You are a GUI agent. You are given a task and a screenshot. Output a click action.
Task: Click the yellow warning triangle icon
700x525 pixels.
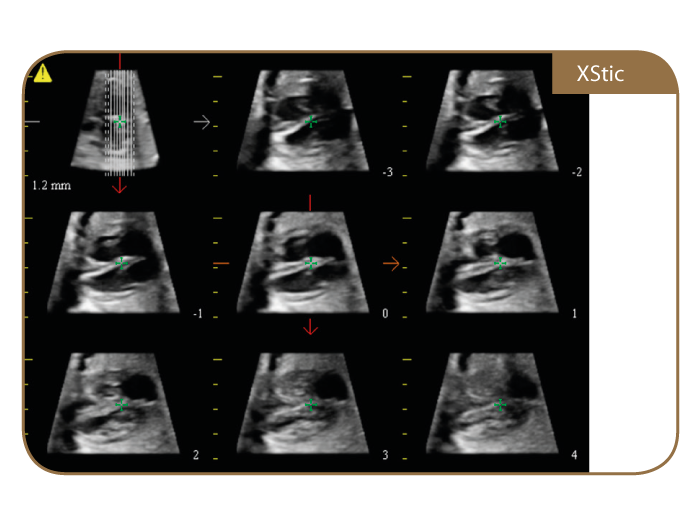pos(43,73)
